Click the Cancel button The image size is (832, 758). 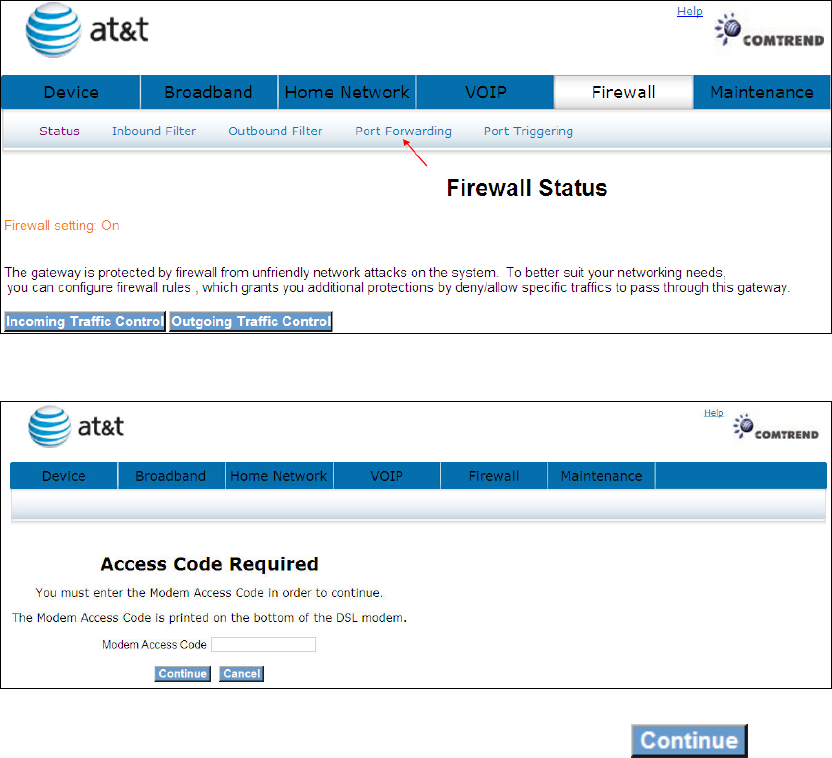(241, 674)
